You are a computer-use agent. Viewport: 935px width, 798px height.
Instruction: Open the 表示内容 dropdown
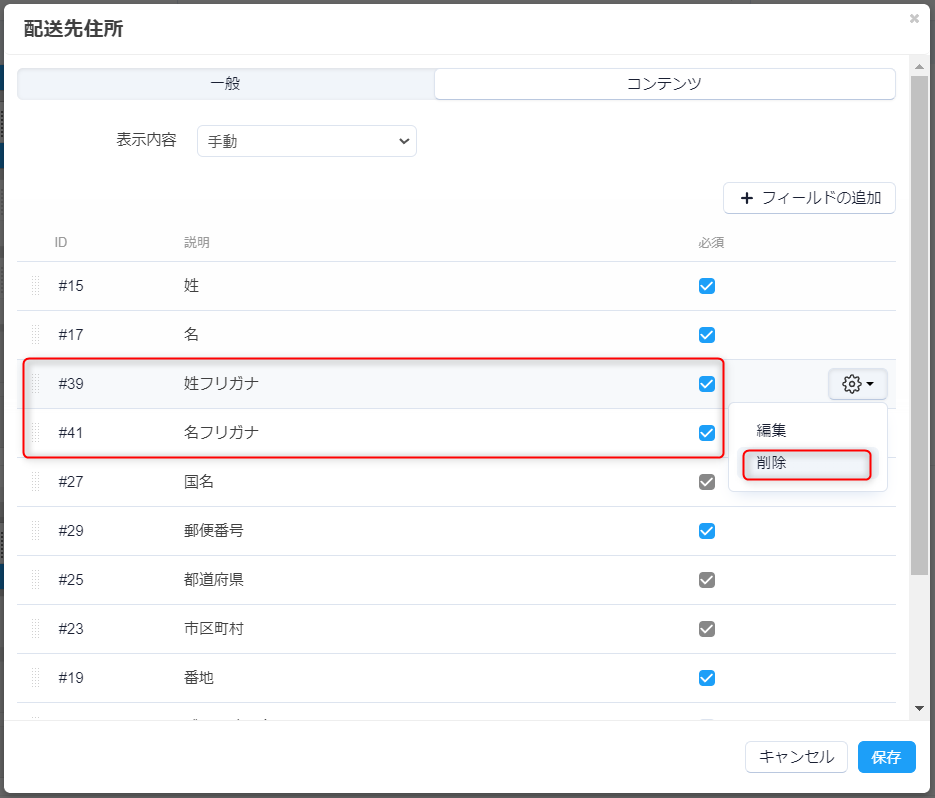point(307,141)
